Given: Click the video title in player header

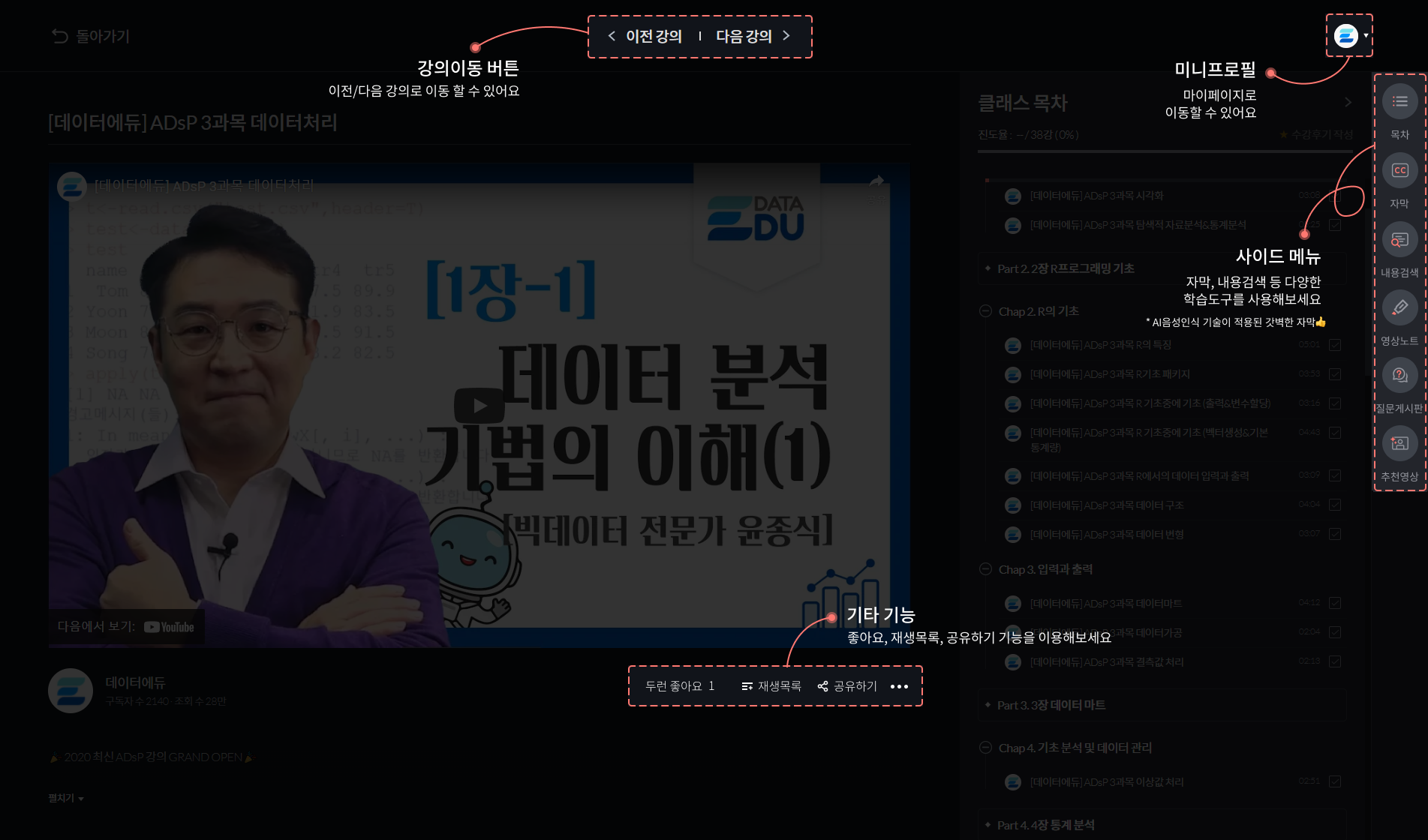Looking at the screenshot, I should tap(204, 185).
